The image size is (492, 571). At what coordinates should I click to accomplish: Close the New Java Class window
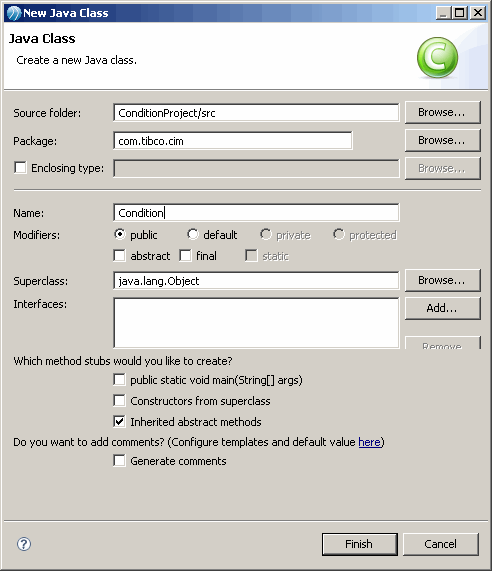click(478, 13)
